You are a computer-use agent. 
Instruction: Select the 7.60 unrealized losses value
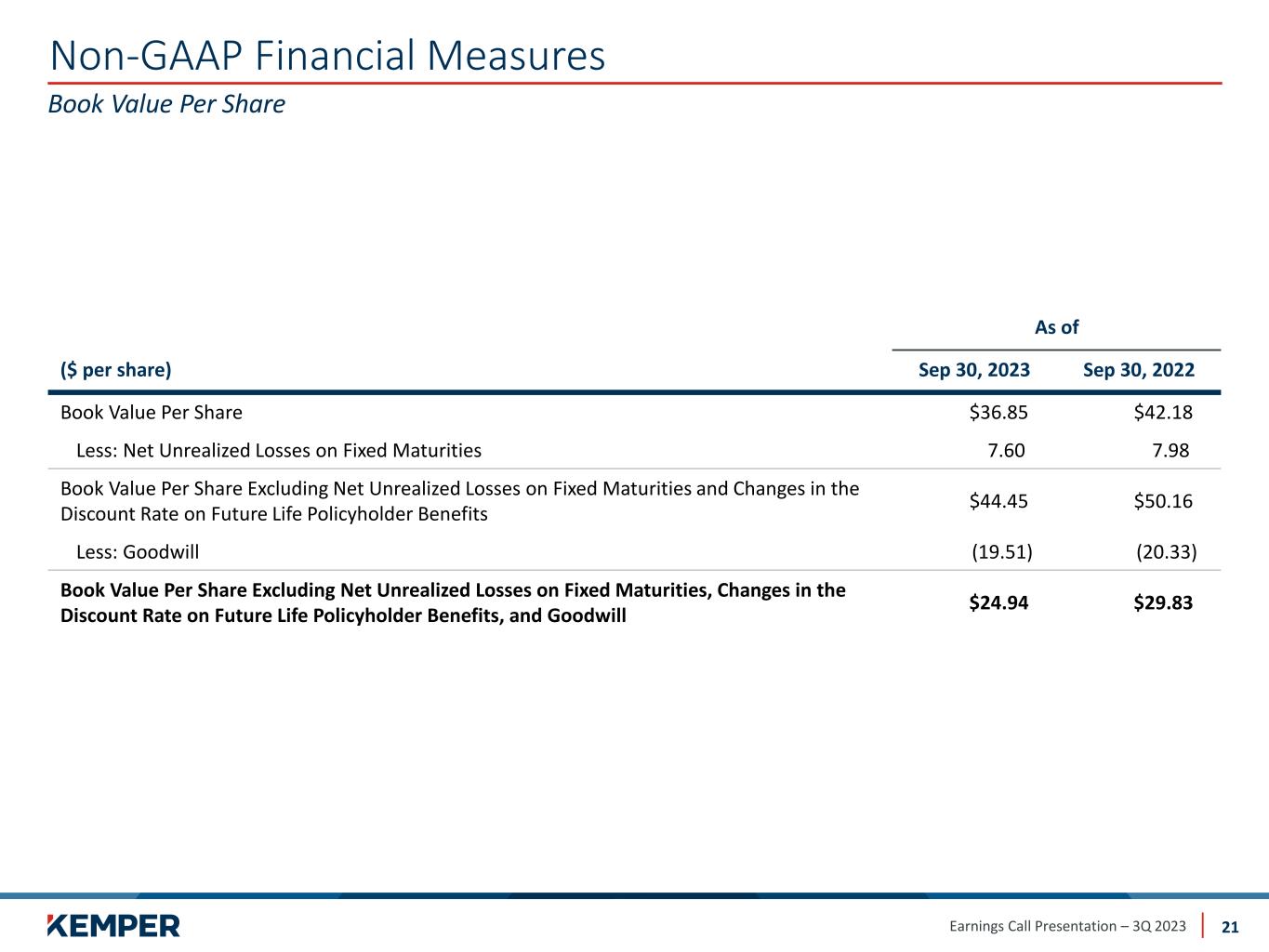click(1006, 451)
